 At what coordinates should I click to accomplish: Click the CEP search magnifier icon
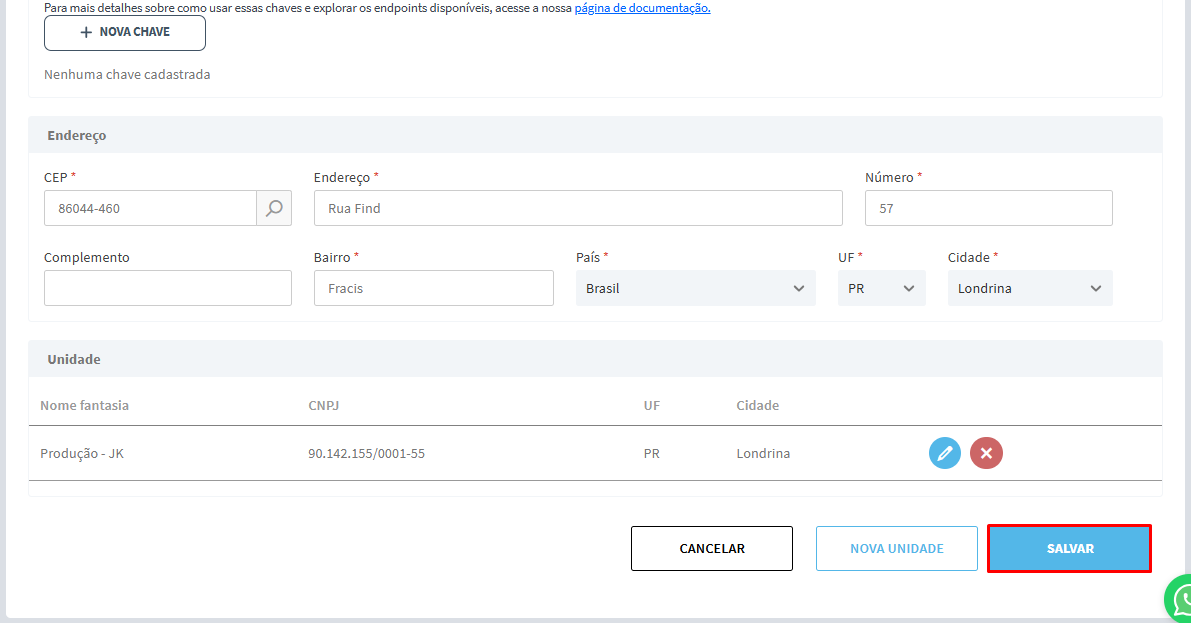[274, 208]
